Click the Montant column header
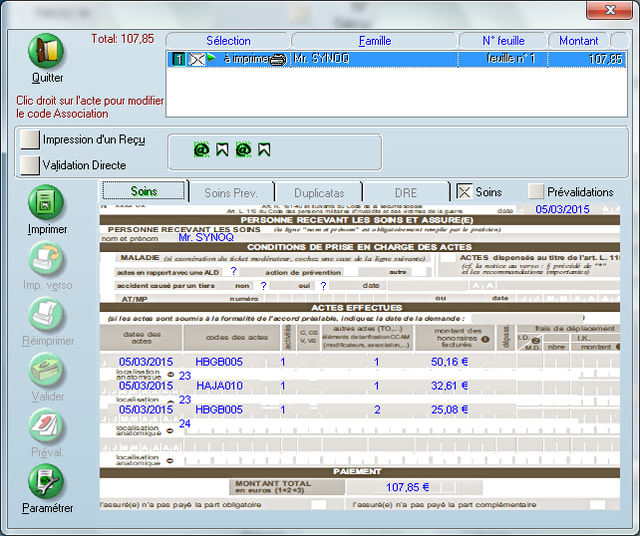 [578, 41]
